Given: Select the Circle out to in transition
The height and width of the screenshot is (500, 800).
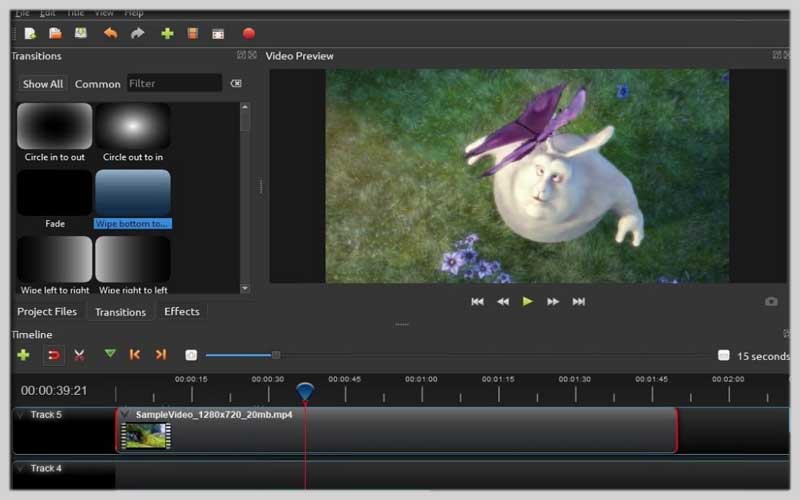Looking at the screenshot, I should pyautogui.click(x=133, y=133).
